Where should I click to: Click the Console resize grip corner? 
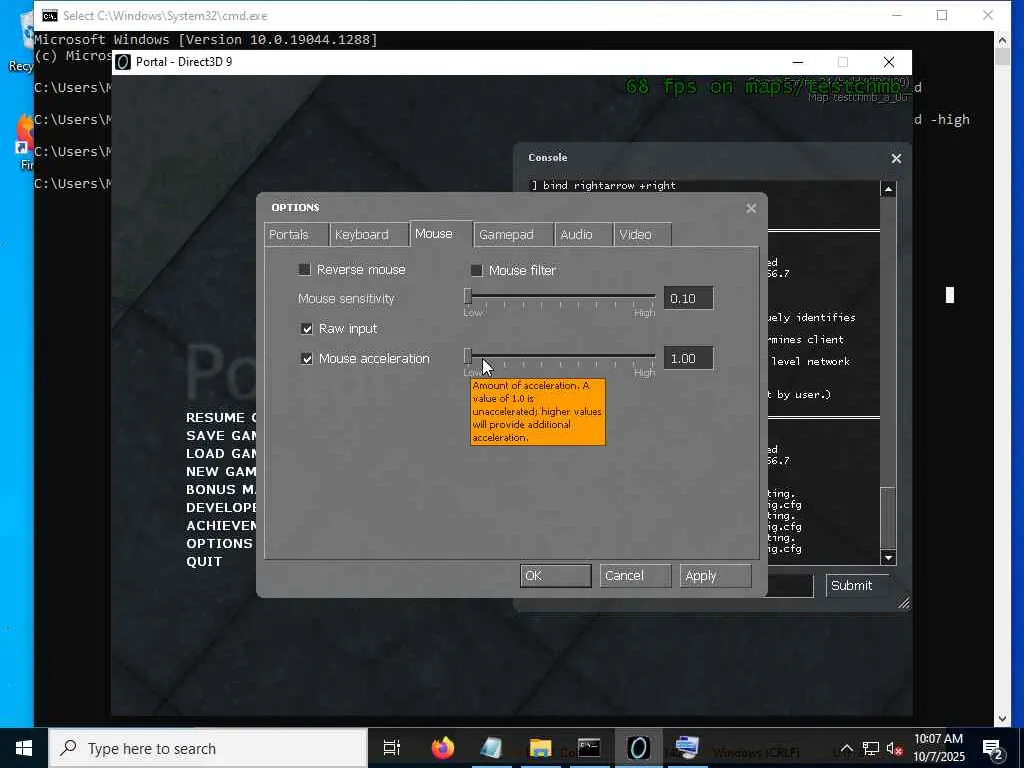click(904, 603)
